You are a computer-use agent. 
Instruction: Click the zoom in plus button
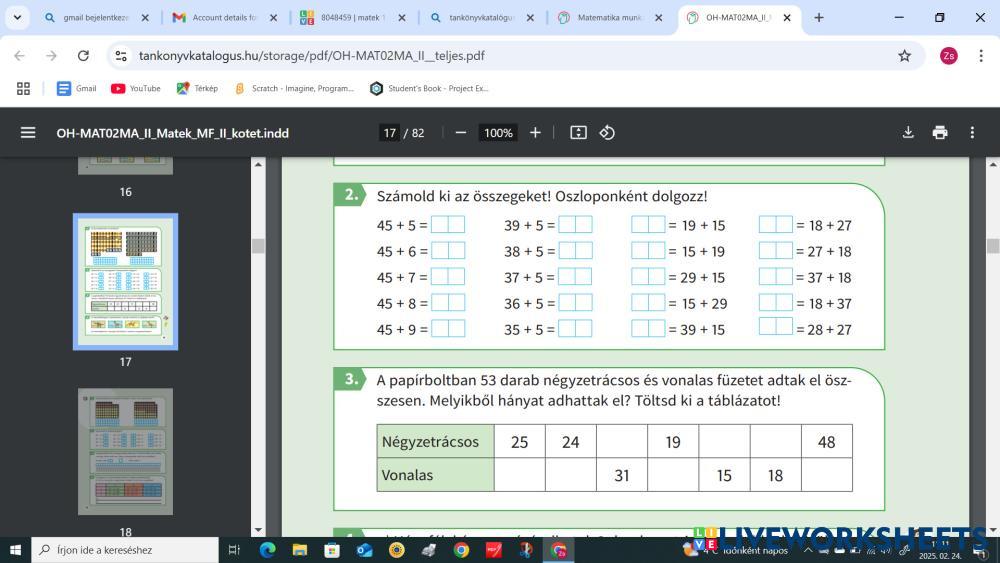click(x=535, y=133)
